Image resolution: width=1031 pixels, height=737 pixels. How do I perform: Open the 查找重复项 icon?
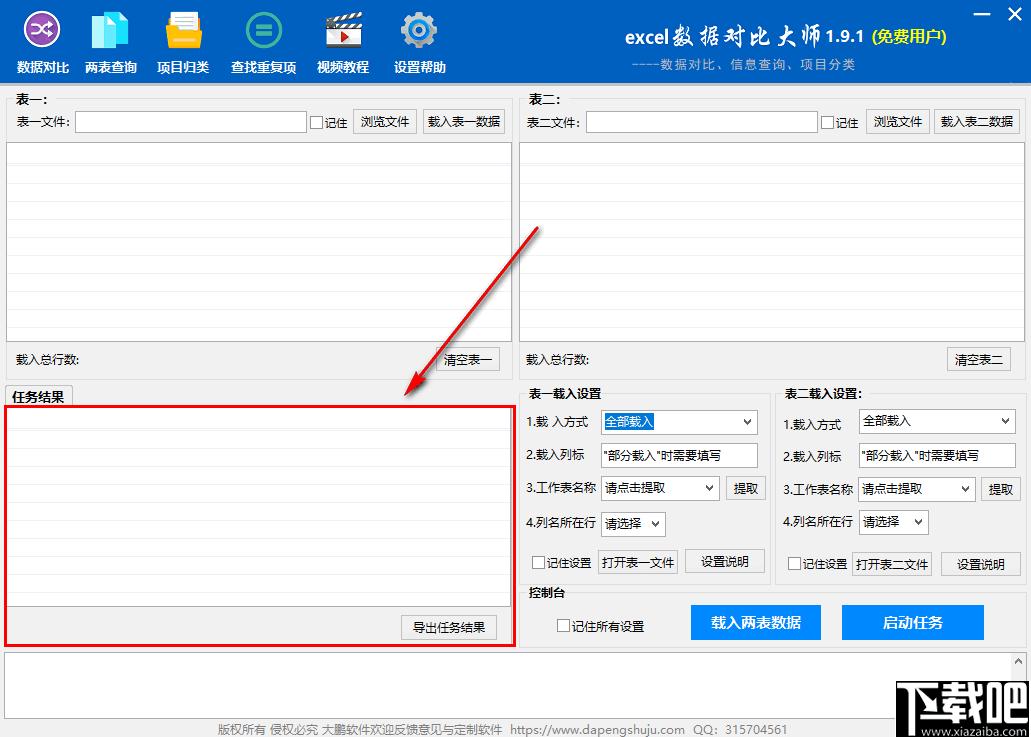point(264,30)
